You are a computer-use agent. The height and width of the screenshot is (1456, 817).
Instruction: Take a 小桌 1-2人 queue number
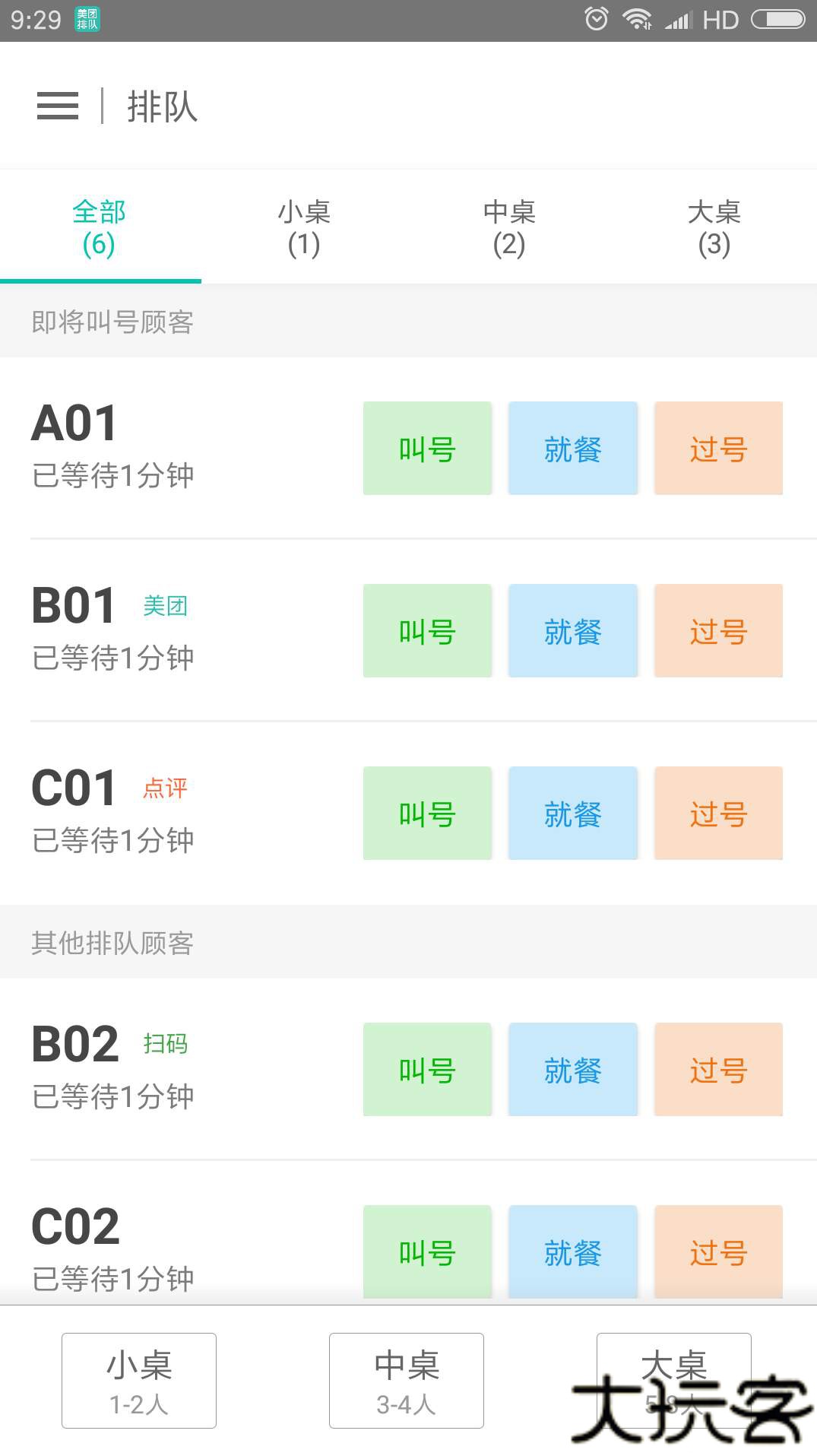coord(139,1381)
